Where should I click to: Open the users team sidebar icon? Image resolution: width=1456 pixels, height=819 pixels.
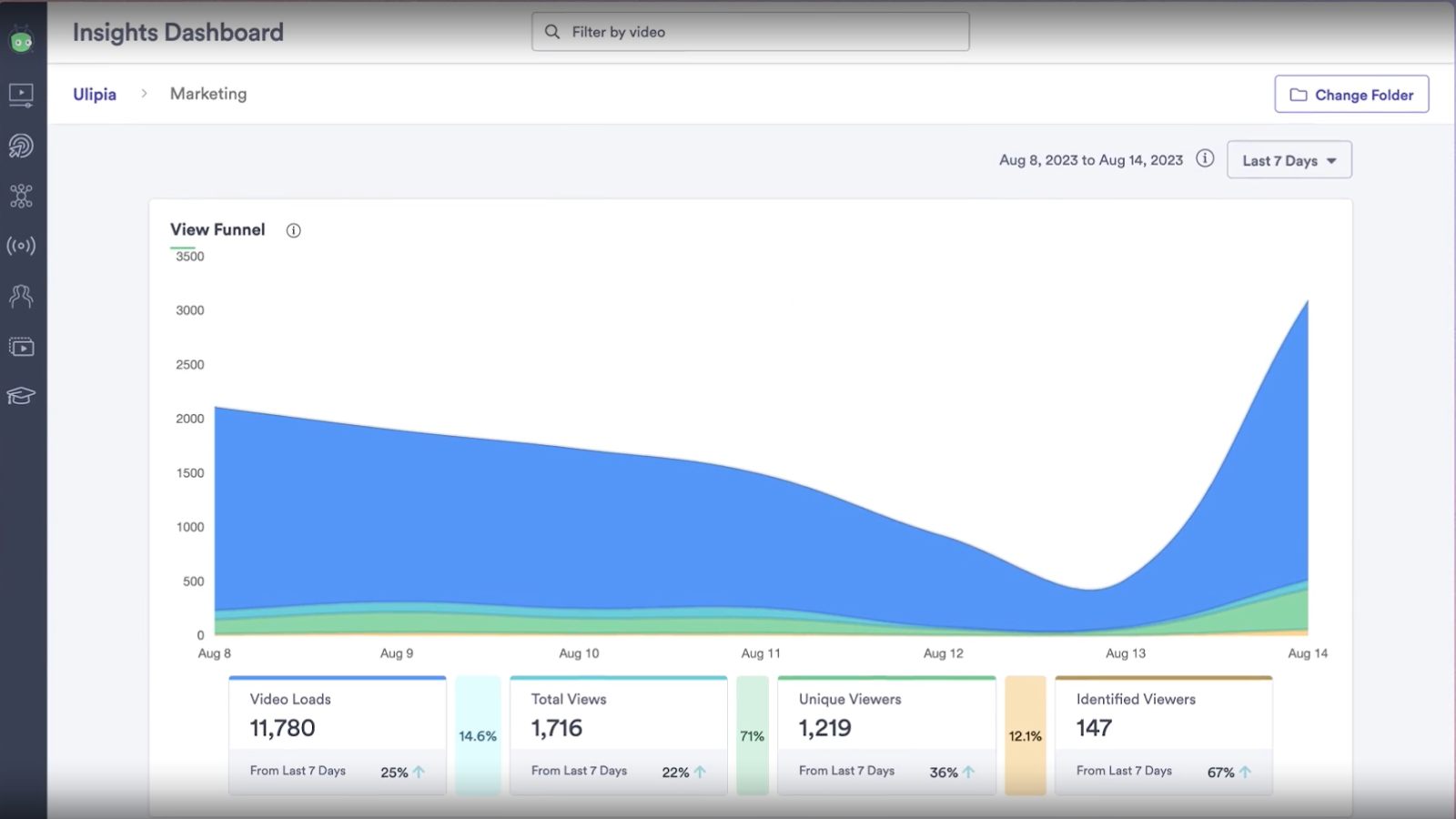click(21, 296)
